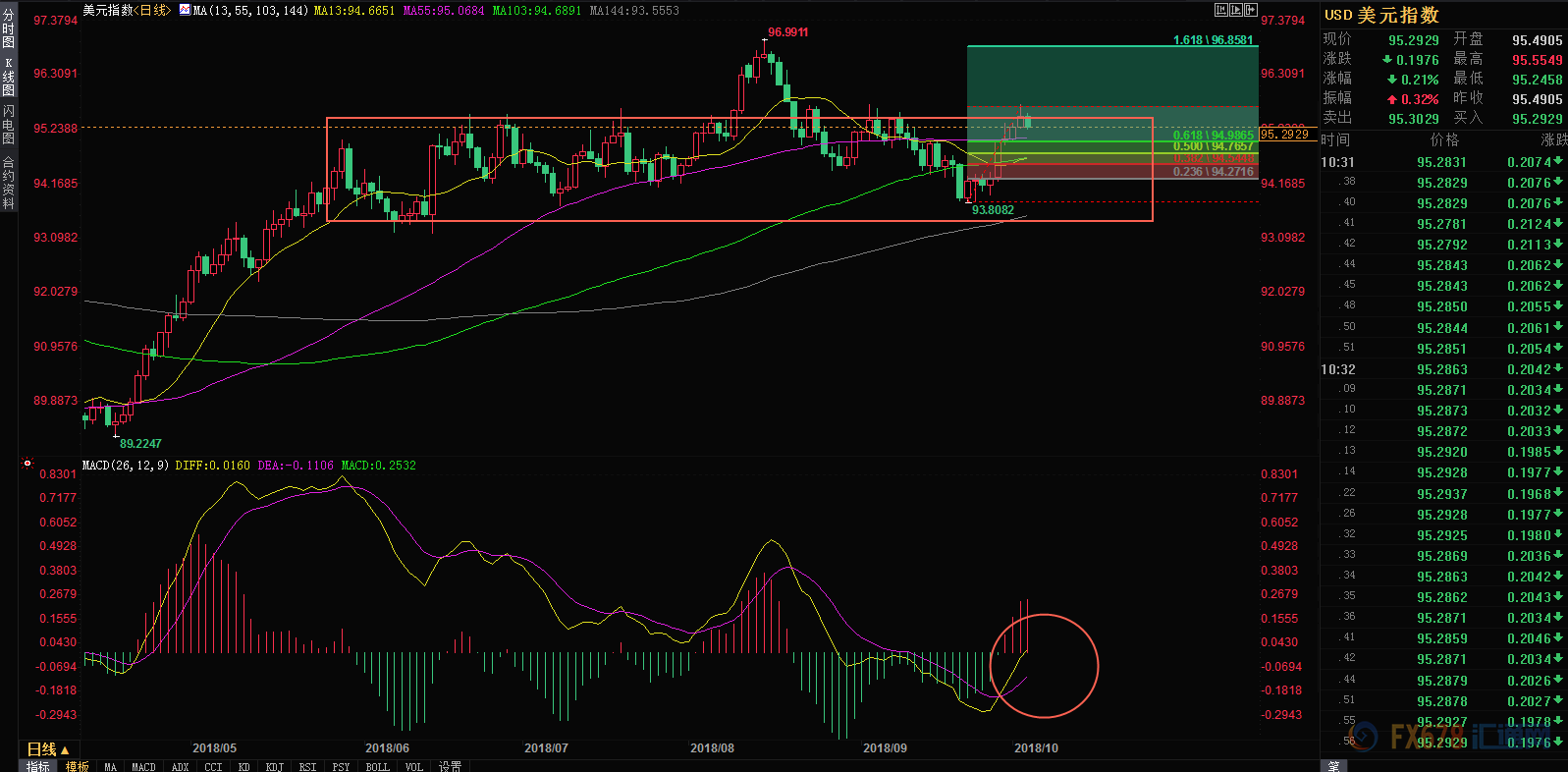Image resolution: width=1568 pixels, height=772 pixels.
Task: Click the export arrow chart icon
Action: tap(1251, 10)
